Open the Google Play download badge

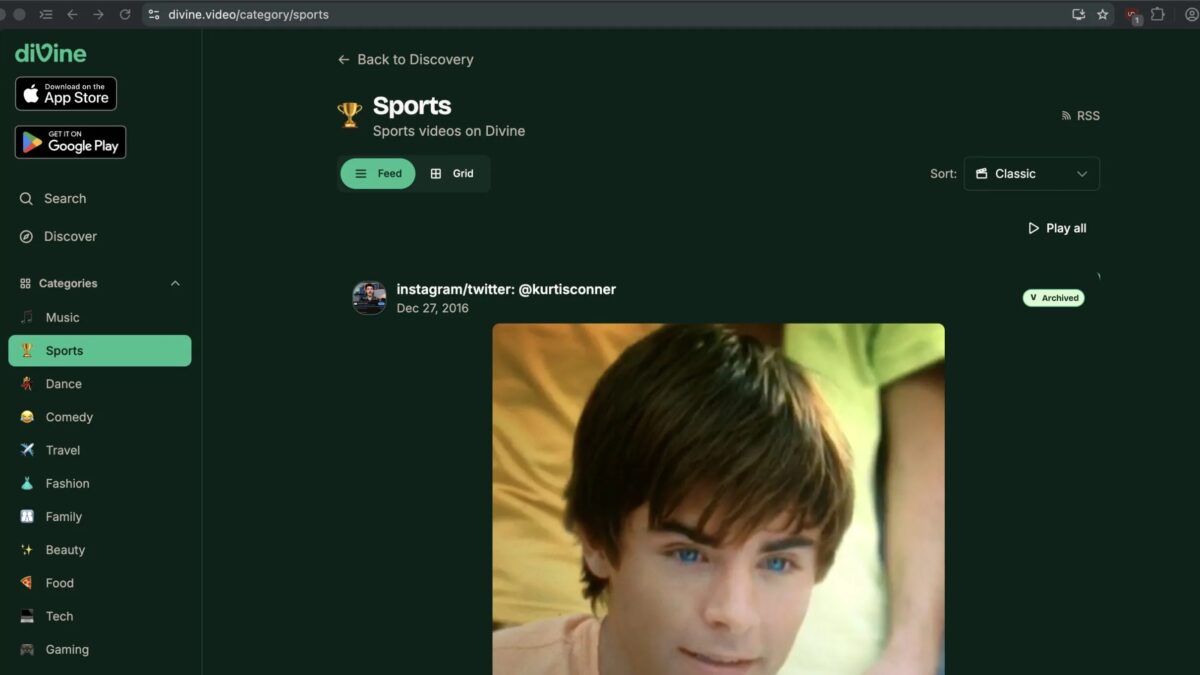pos(70,142)
